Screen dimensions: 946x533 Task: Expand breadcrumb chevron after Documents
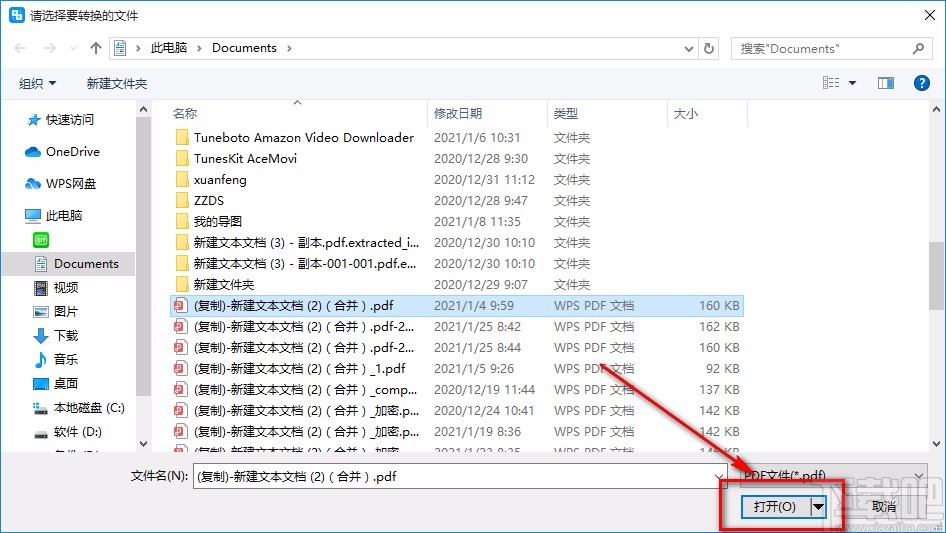tap(289, 48)
